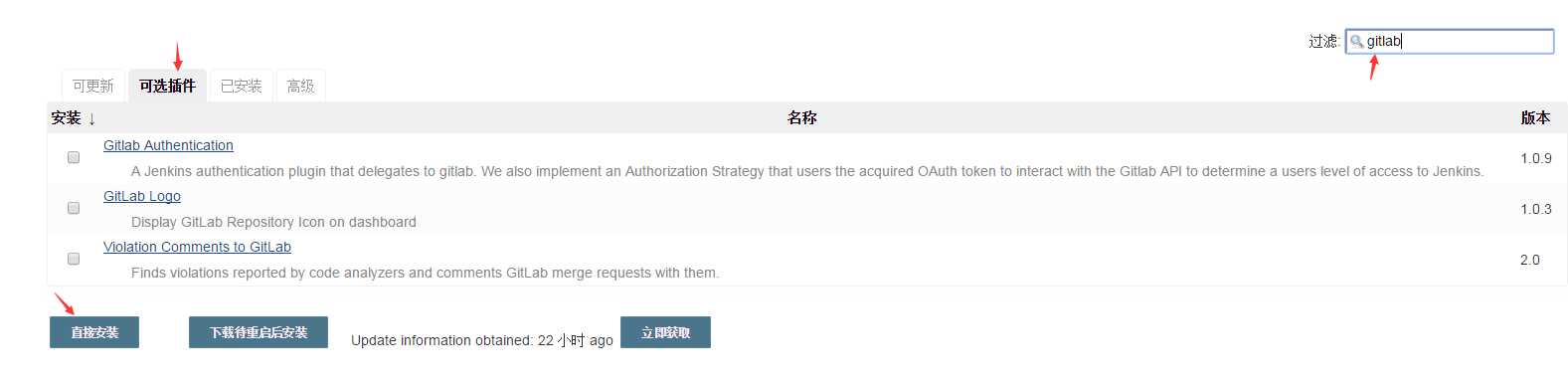
Task: Open the 可选插件 tab
Action: tap(167, 87)
